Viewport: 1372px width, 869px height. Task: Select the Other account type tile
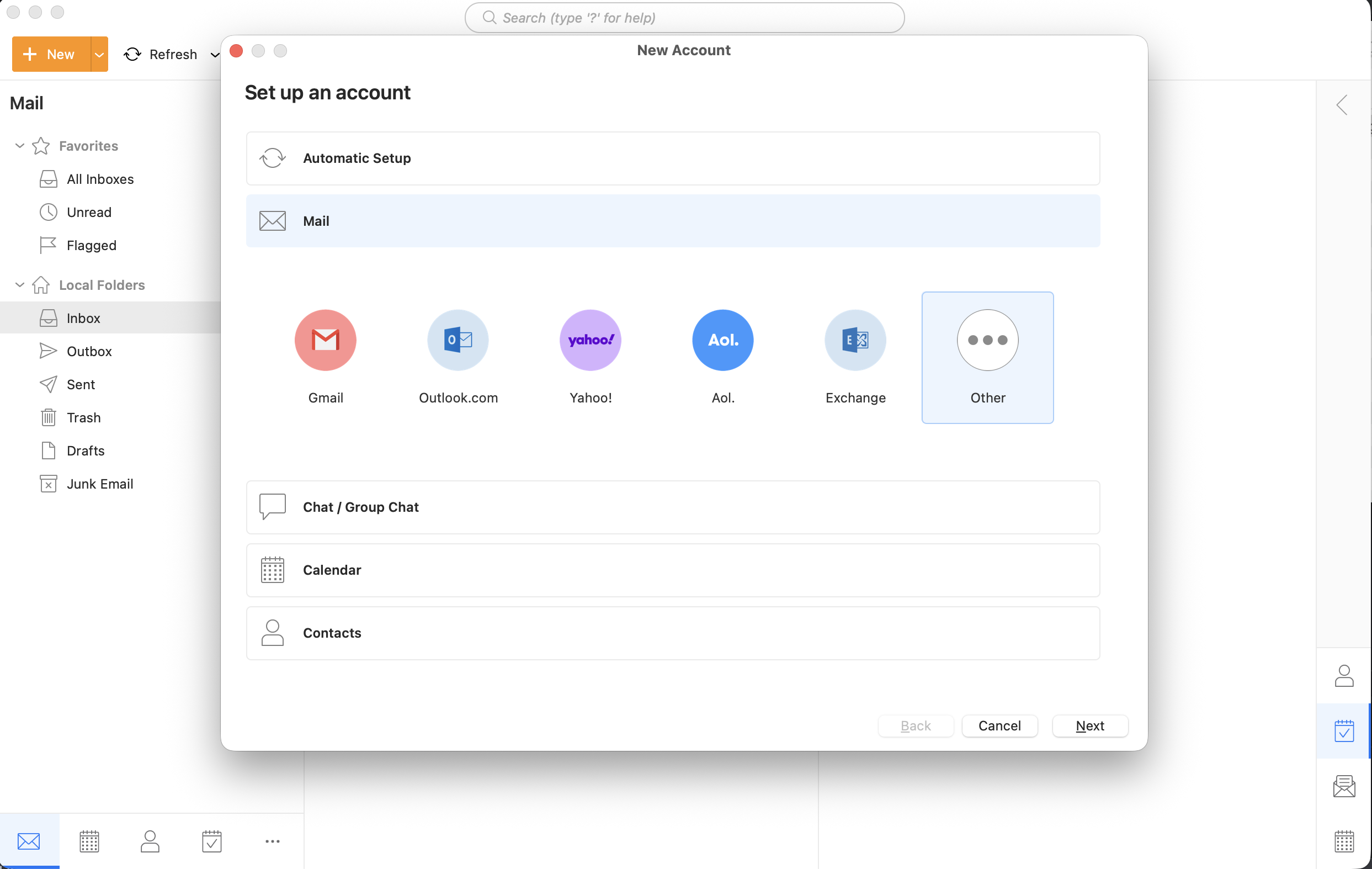point(987,357)
